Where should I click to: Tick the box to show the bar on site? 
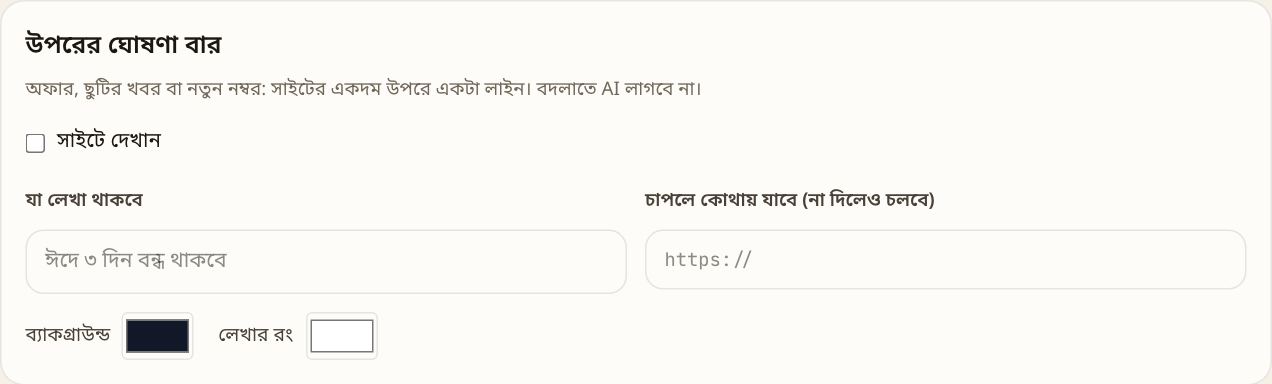(35, 143)
